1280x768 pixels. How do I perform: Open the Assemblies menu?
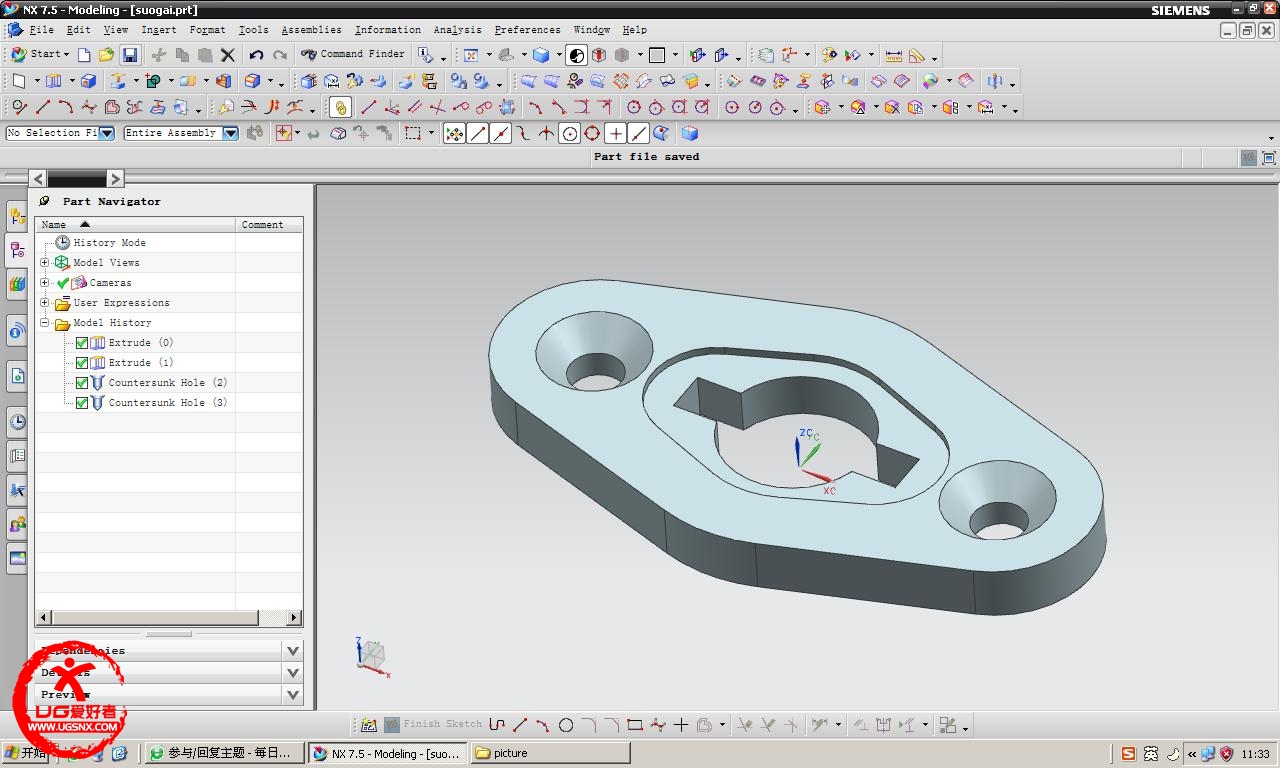[311, 30]
